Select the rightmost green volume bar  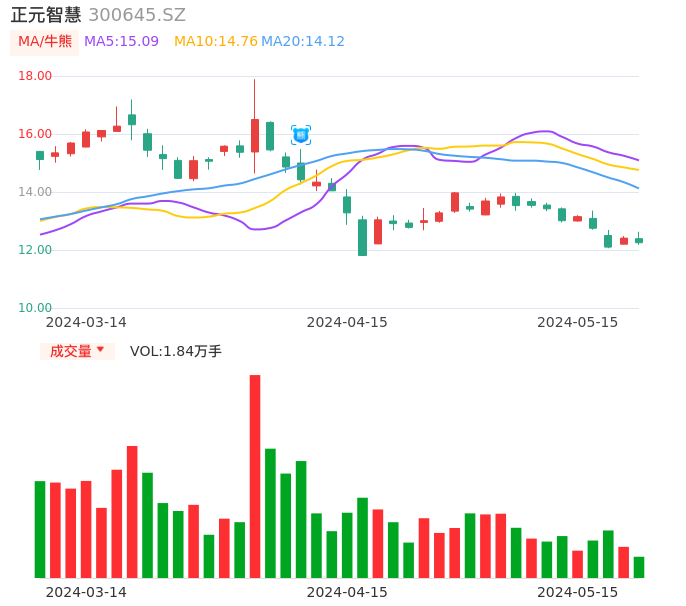[x=639, y=567]
